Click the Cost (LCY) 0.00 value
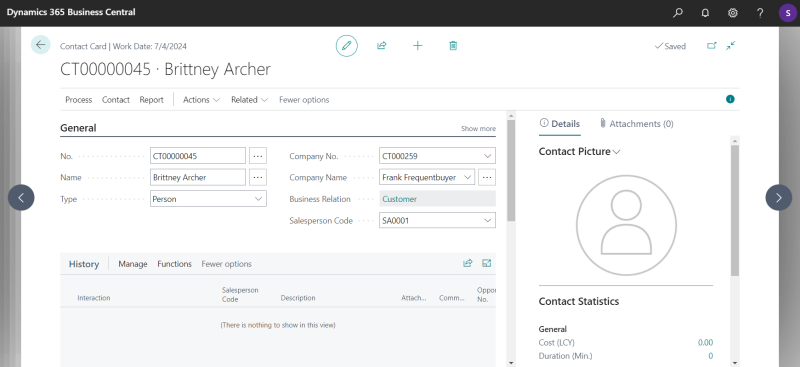This screenshot has height=367, width=800. [705, 342]
